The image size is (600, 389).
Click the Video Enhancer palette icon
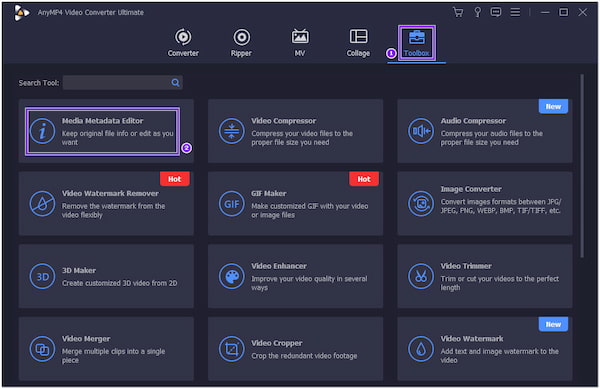pyautogui.click(x=232, y=276)
